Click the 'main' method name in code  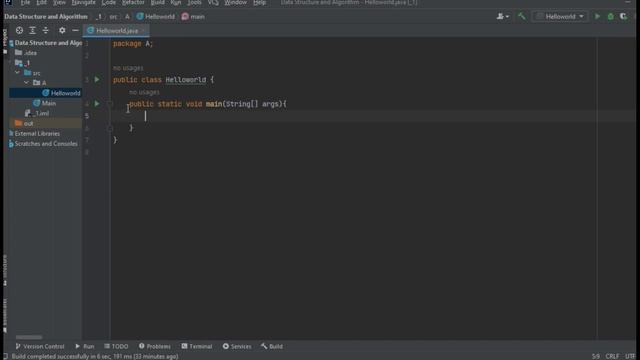[214, 104]
